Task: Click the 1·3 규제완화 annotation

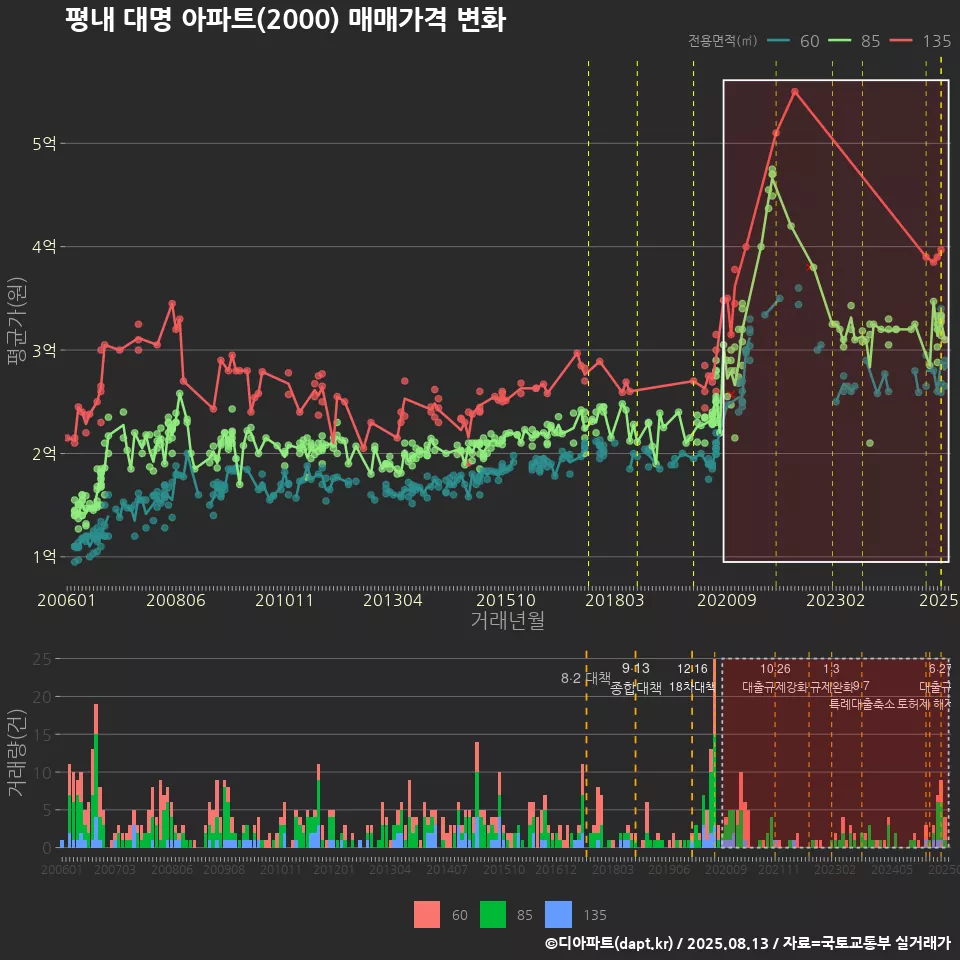Action: (831, 678)
